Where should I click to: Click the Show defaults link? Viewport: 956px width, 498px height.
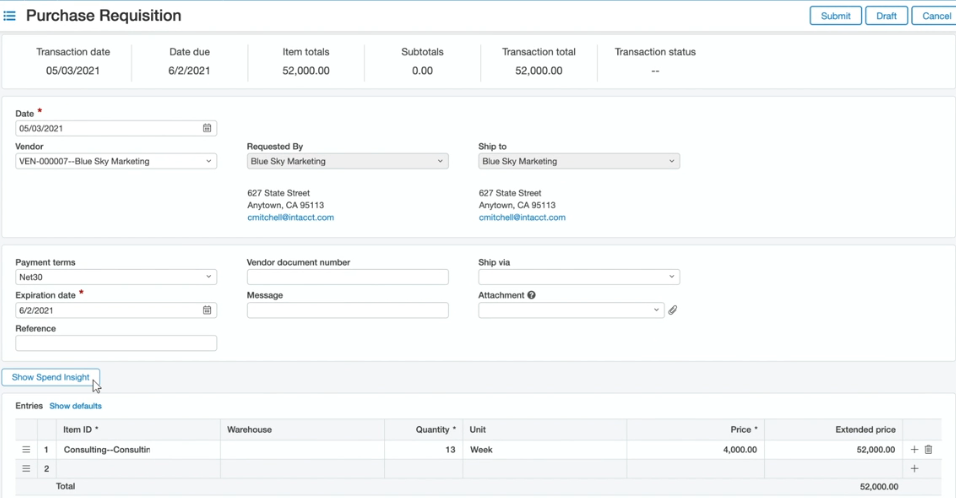point(75,406)
